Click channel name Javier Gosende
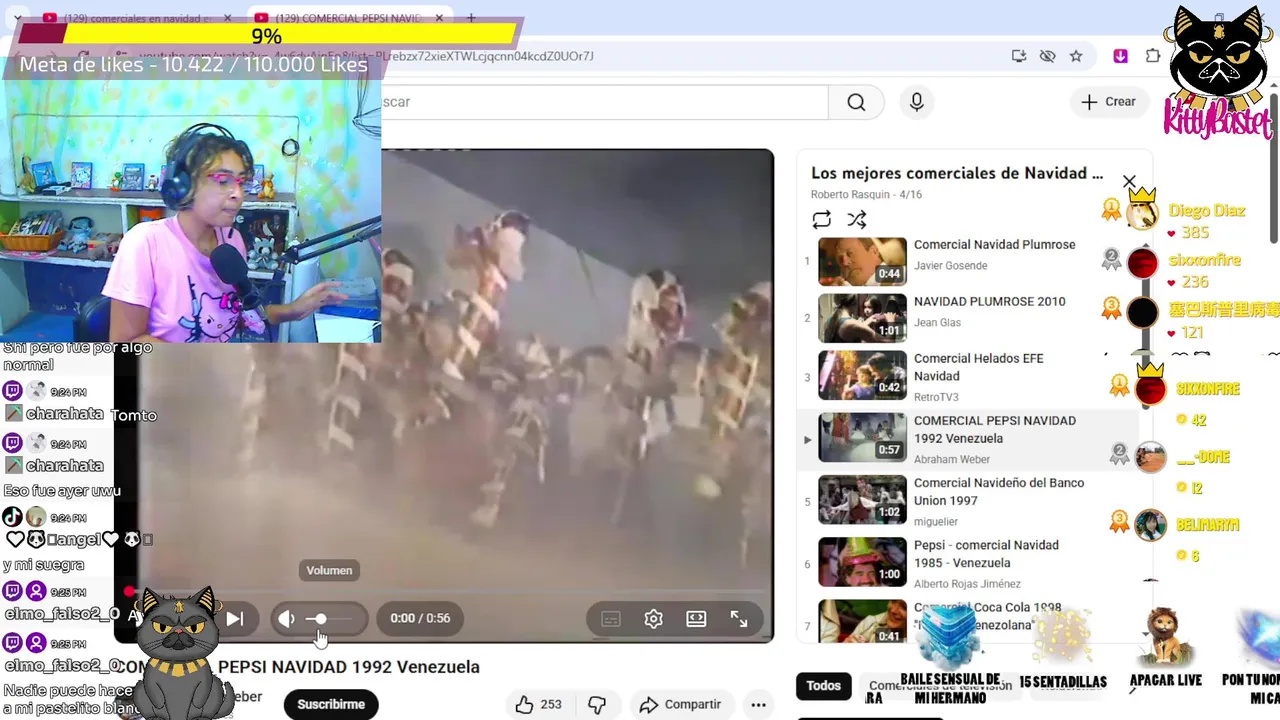The image size is (1280, 720). click(x=950, y=266)
